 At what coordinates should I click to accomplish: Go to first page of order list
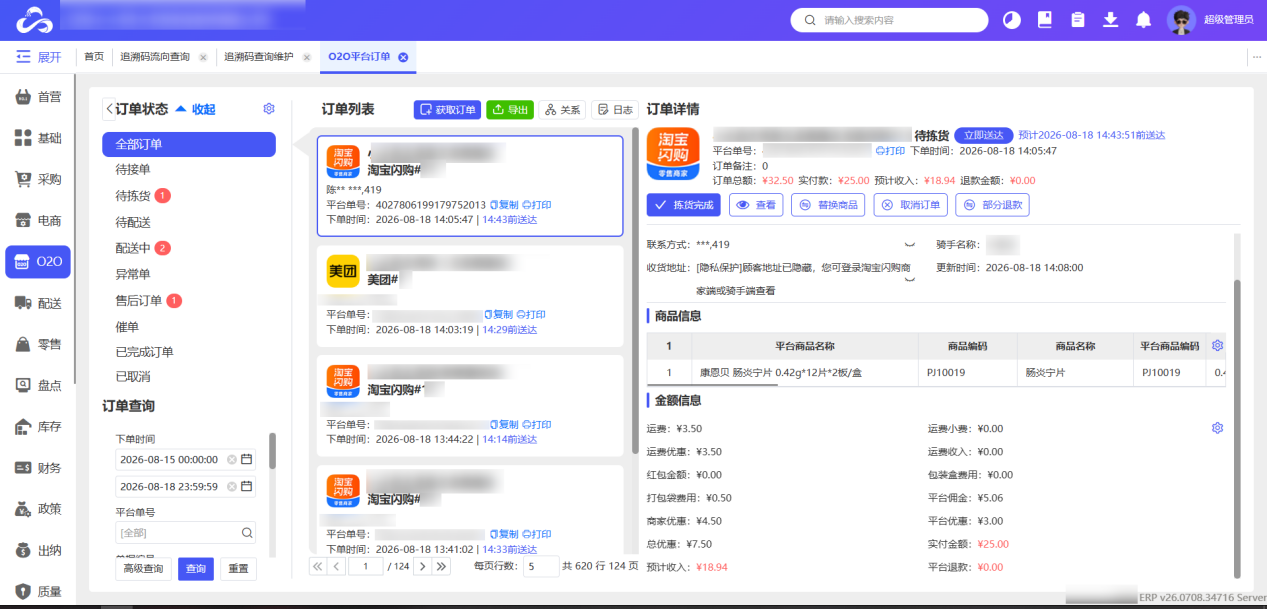[x=318, y=566]
